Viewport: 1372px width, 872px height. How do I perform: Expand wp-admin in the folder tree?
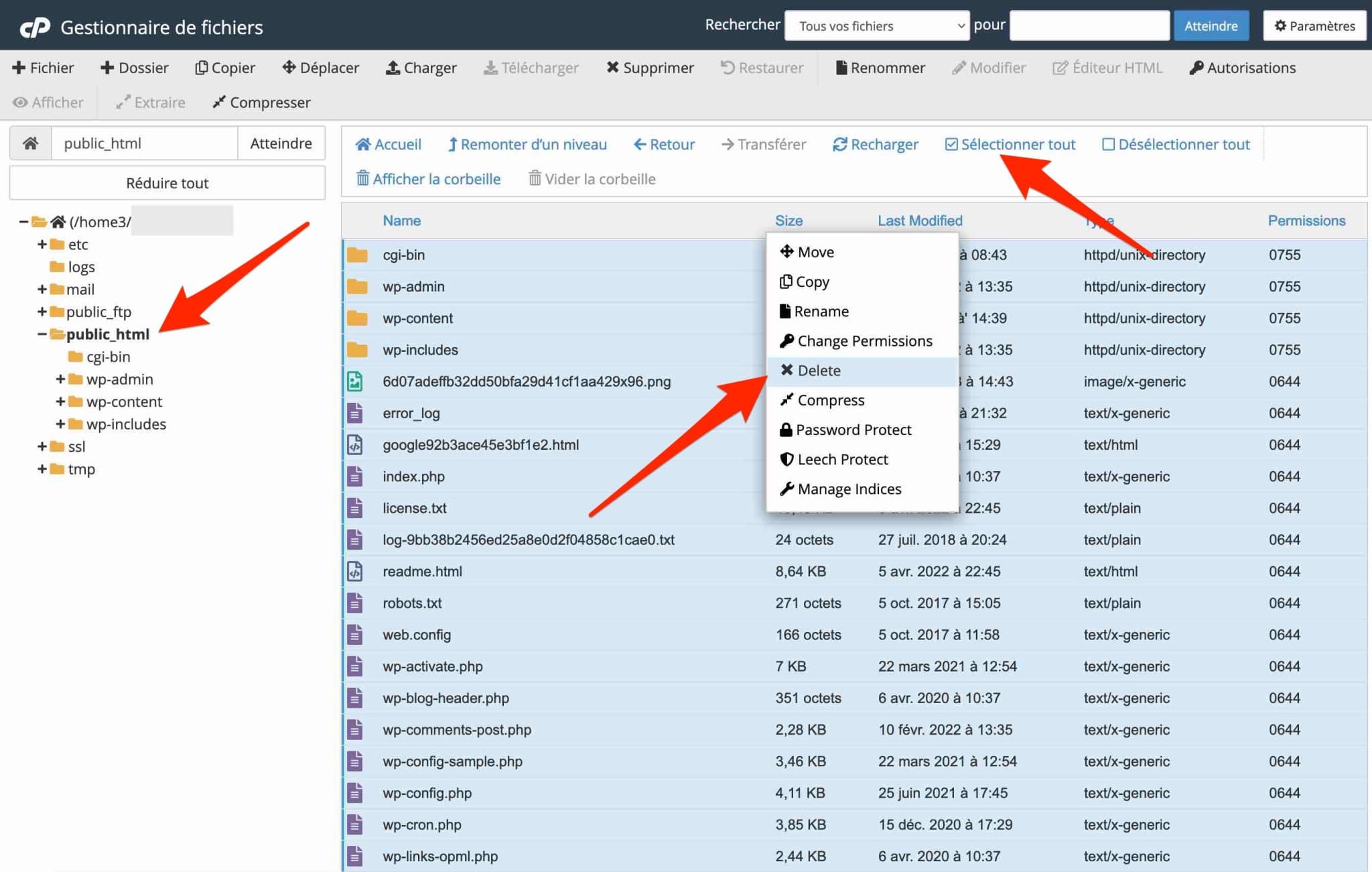60,379
